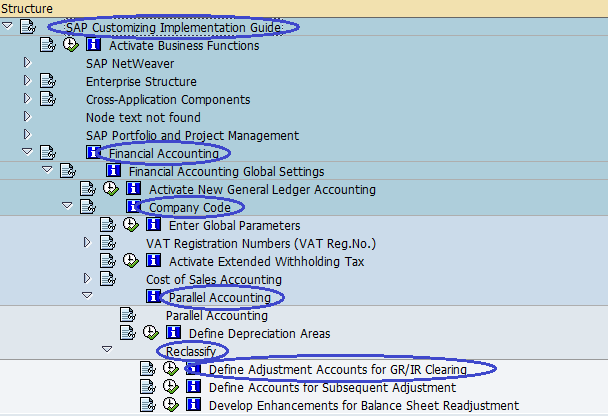Execute activity icon for Enter Global Parameters
Viewport: 608px width, 416px height.
[131, 224]
